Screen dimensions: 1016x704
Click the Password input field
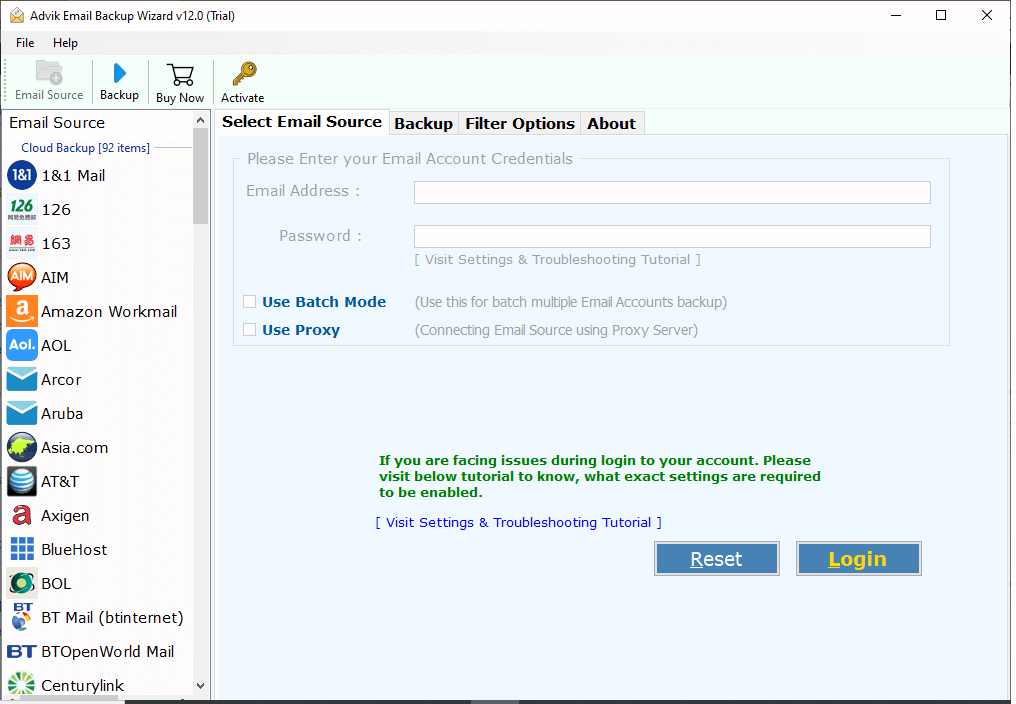coord(672,237)
